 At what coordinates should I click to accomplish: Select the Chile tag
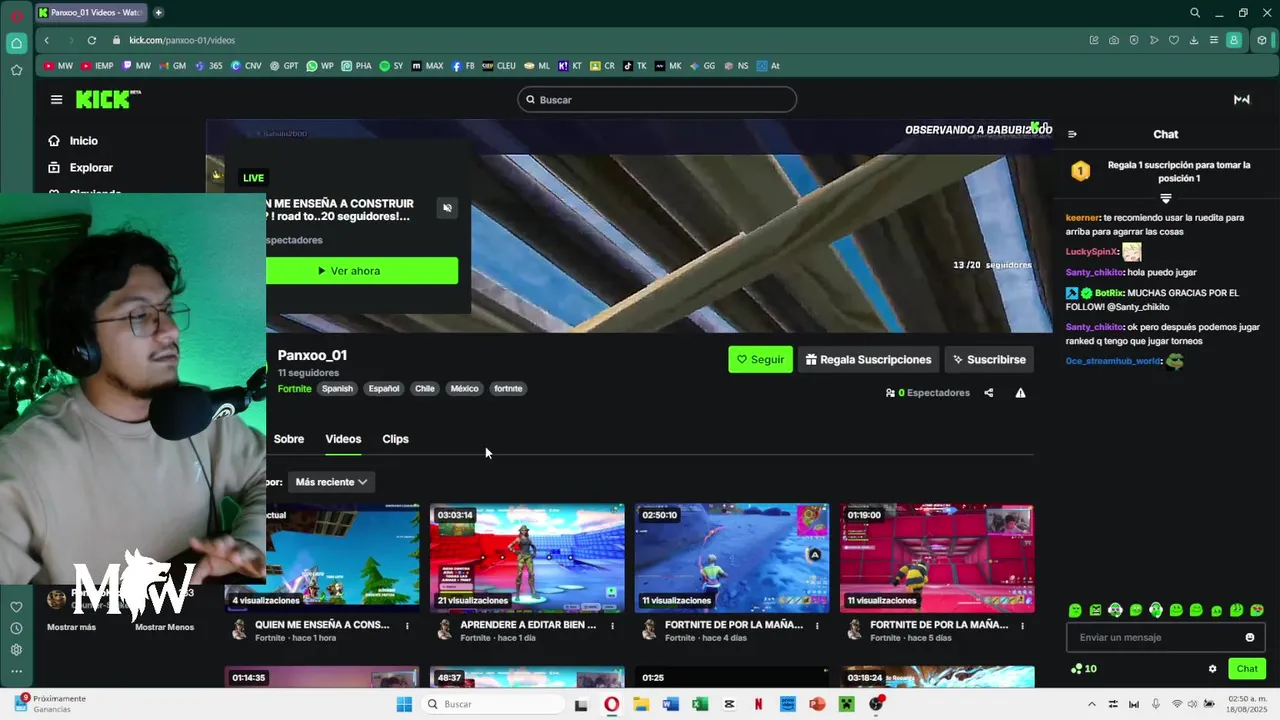[x=425, y=389]
